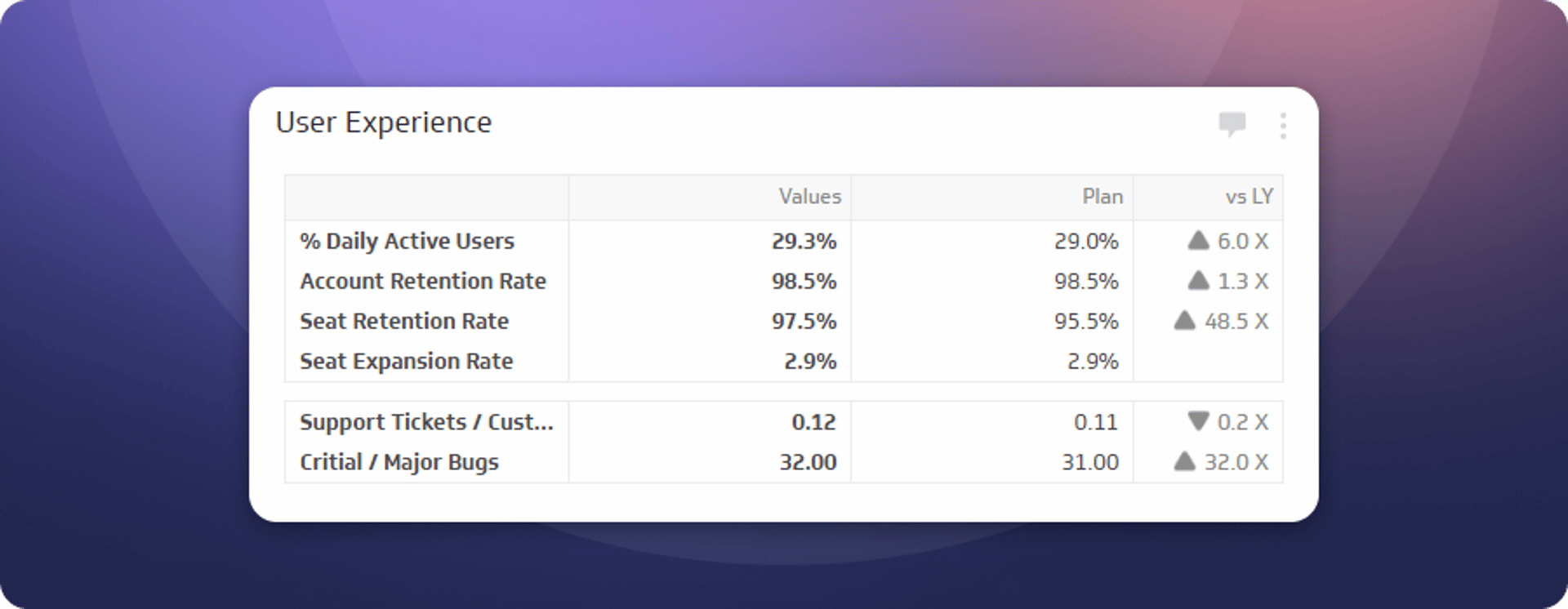Screen dimensions: 1568x609
Task: Select the Account Retention Rate row label
Action: (423, 281)
